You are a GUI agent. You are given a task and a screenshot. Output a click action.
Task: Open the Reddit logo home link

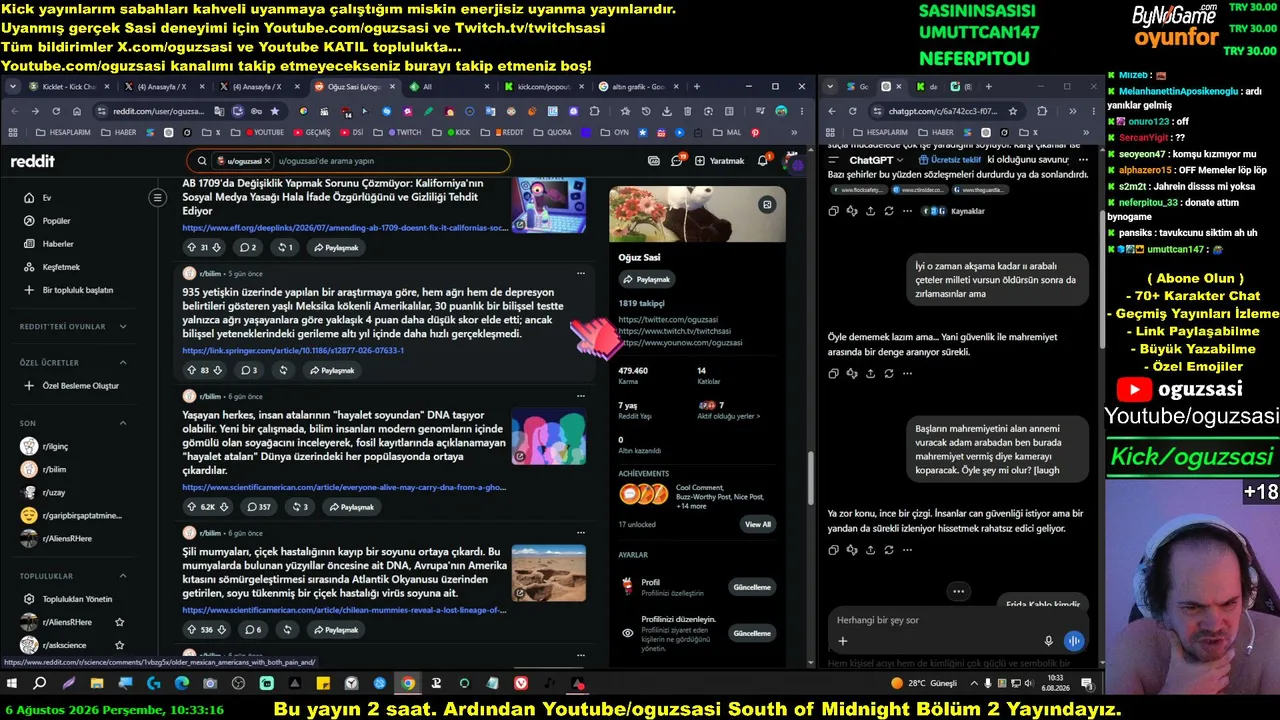(x=33, y=161)
